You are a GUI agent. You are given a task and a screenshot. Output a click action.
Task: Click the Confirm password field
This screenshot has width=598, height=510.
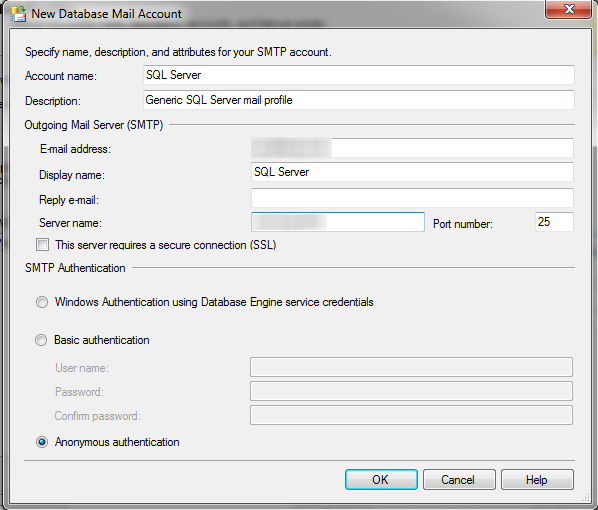click(x=411, y=415)
